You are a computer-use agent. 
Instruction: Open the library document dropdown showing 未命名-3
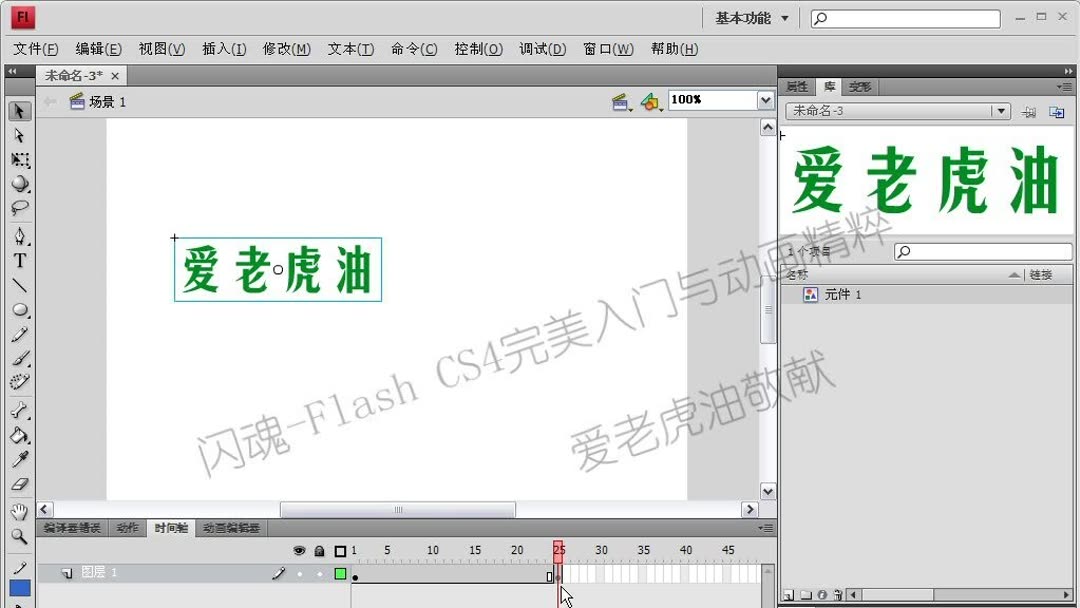point(1003,111)
